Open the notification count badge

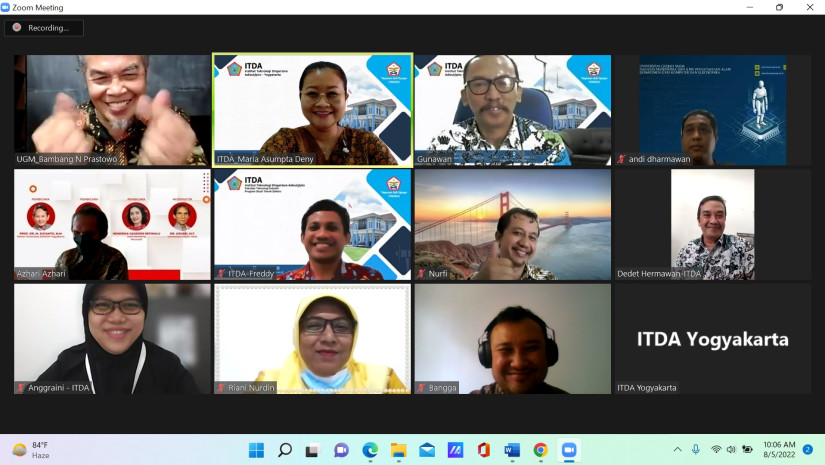point(807,450)
